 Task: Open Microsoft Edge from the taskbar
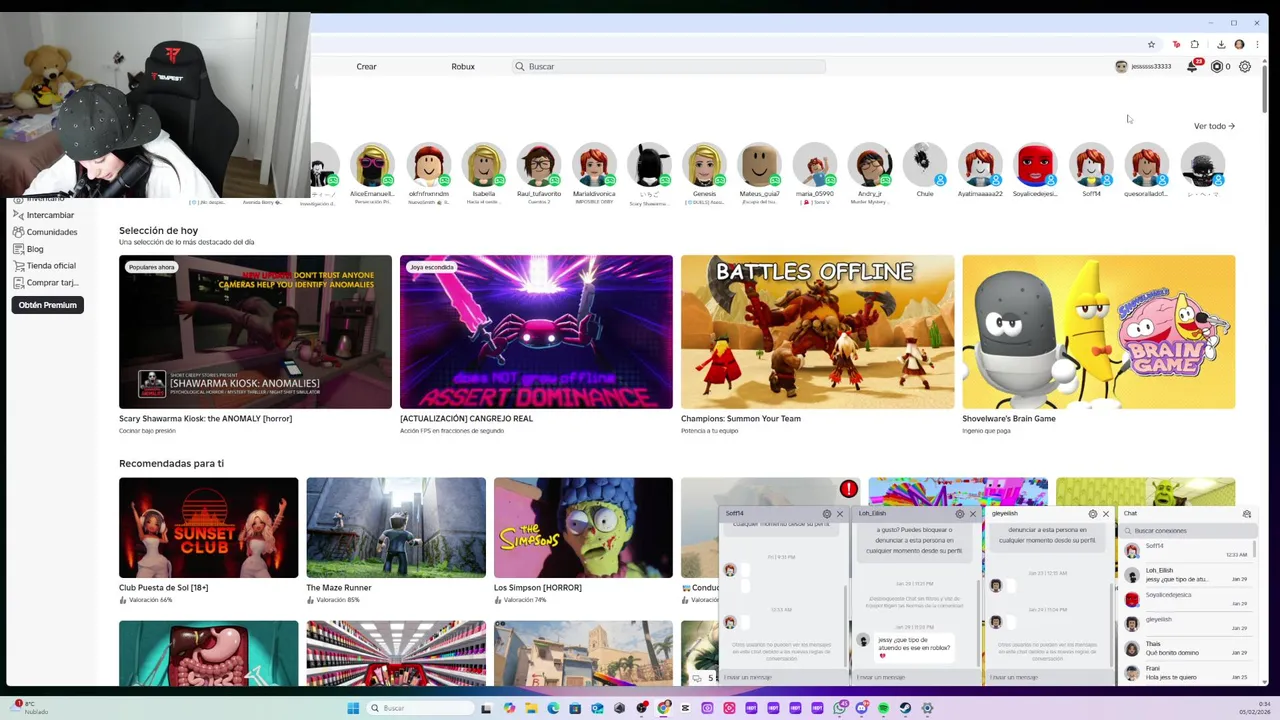(553, 708)
